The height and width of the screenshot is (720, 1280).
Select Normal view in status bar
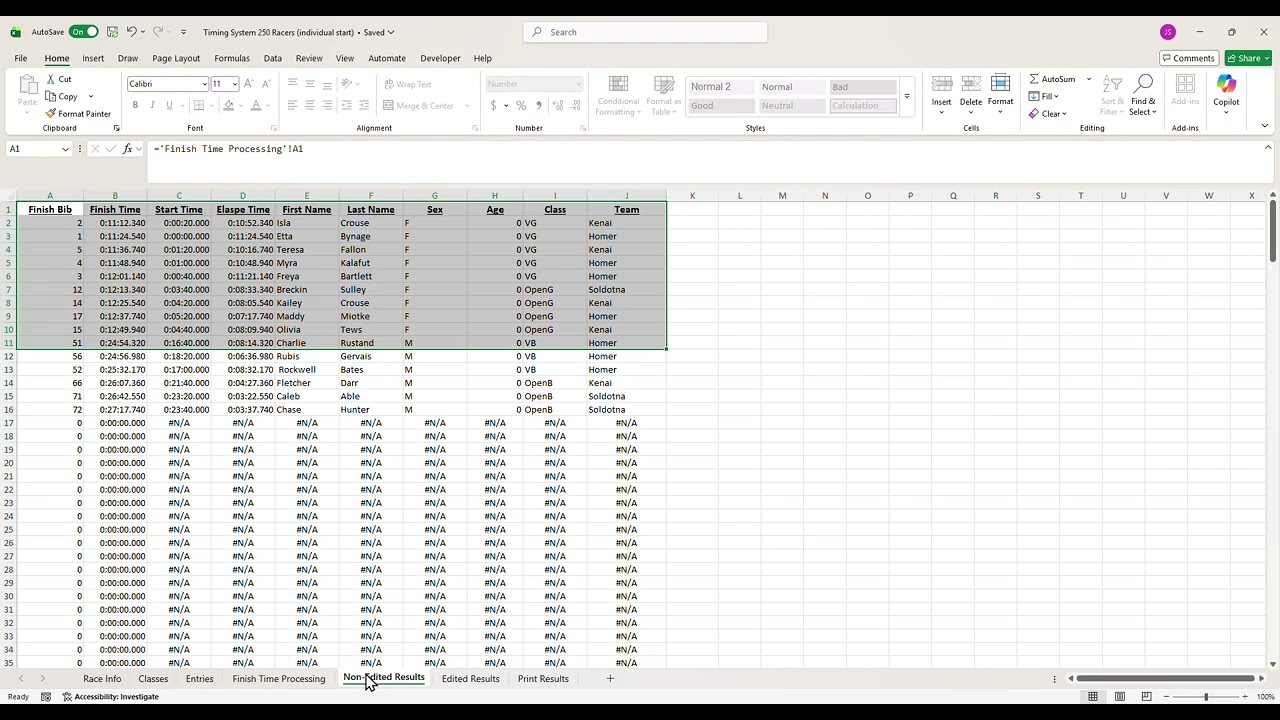click(x=1093, y=696)
